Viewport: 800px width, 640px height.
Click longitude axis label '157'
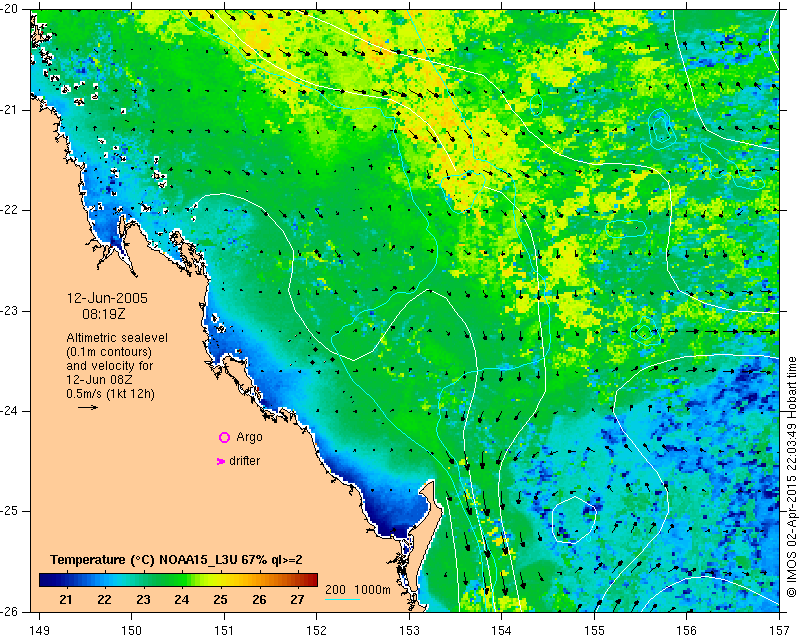pyautogui.click(x=780, y=631)
